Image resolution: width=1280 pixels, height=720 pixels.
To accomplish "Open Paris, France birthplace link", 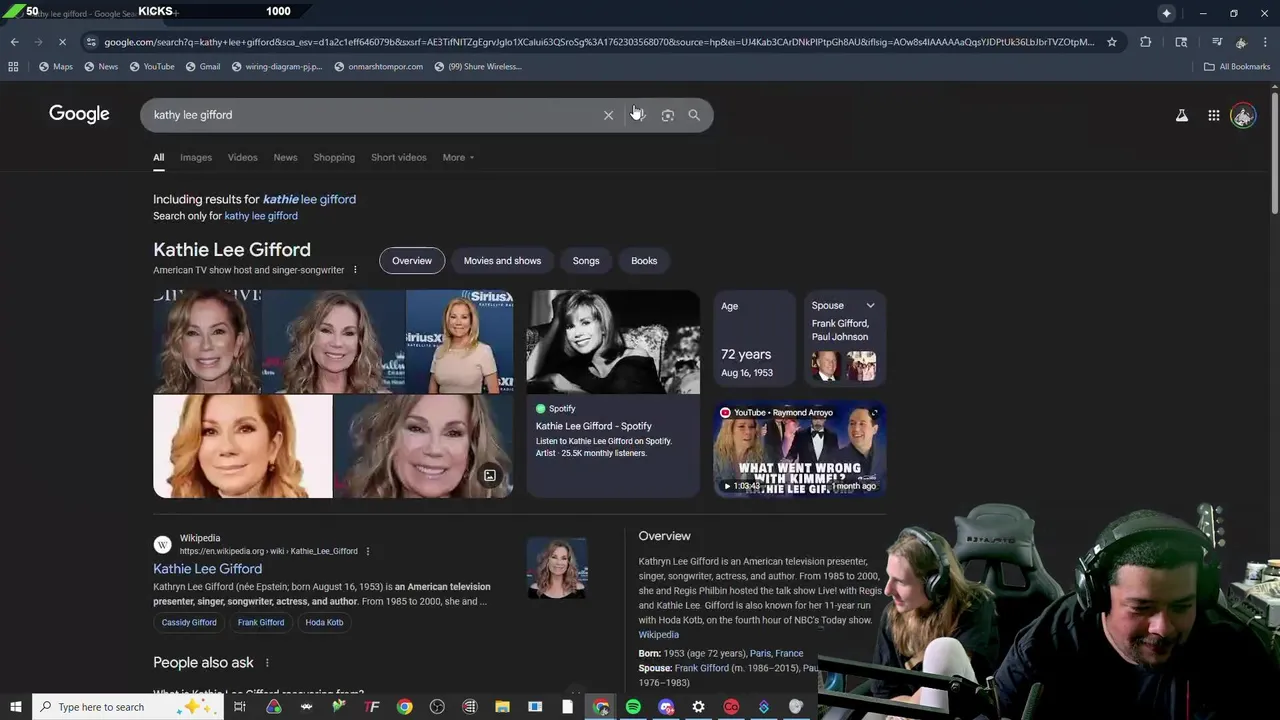I will (776, 654).
